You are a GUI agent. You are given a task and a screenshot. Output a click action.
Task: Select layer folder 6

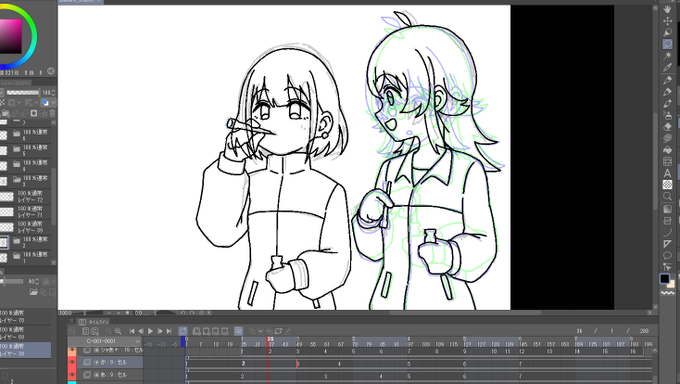[x=26, y=135]
